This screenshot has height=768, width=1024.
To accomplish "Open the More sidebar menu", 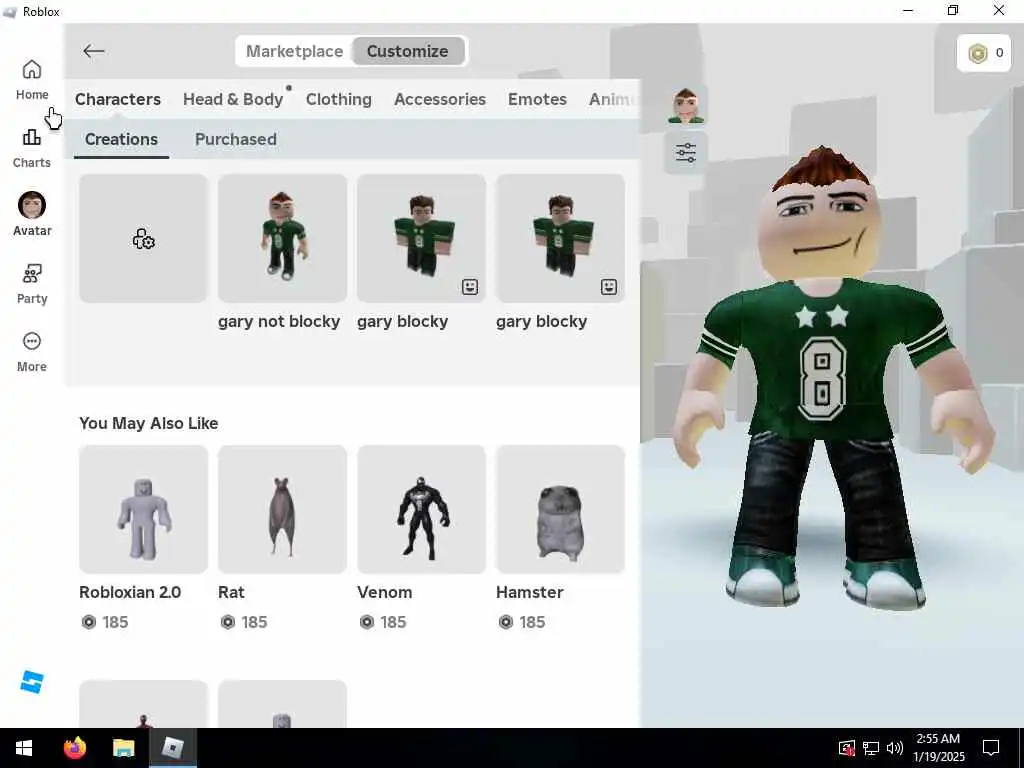I will [31, 352].
